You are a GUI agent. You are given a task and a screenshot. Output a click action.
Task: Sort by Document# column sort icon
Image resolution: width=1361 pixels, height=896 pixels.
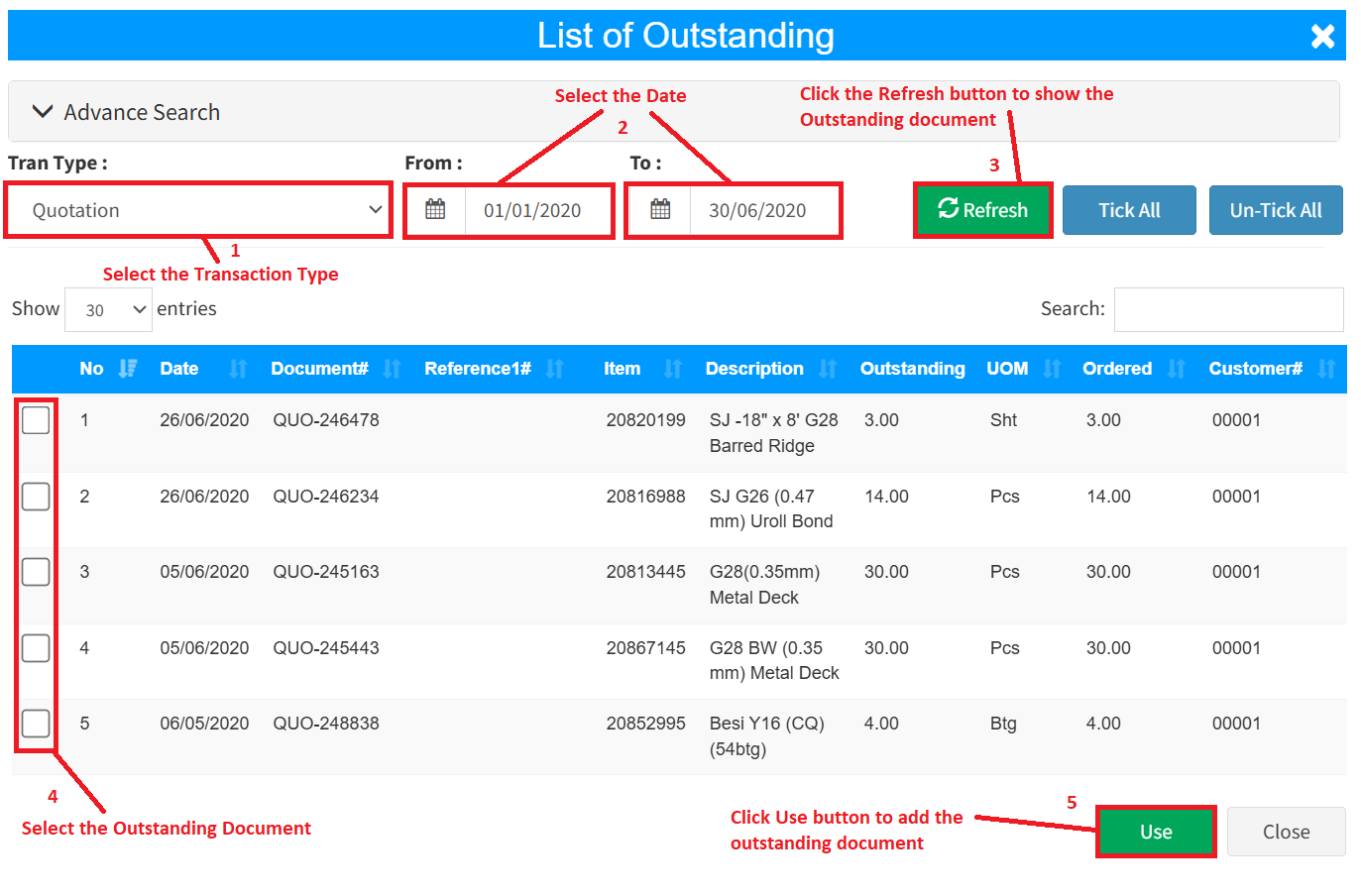(393, 369)
